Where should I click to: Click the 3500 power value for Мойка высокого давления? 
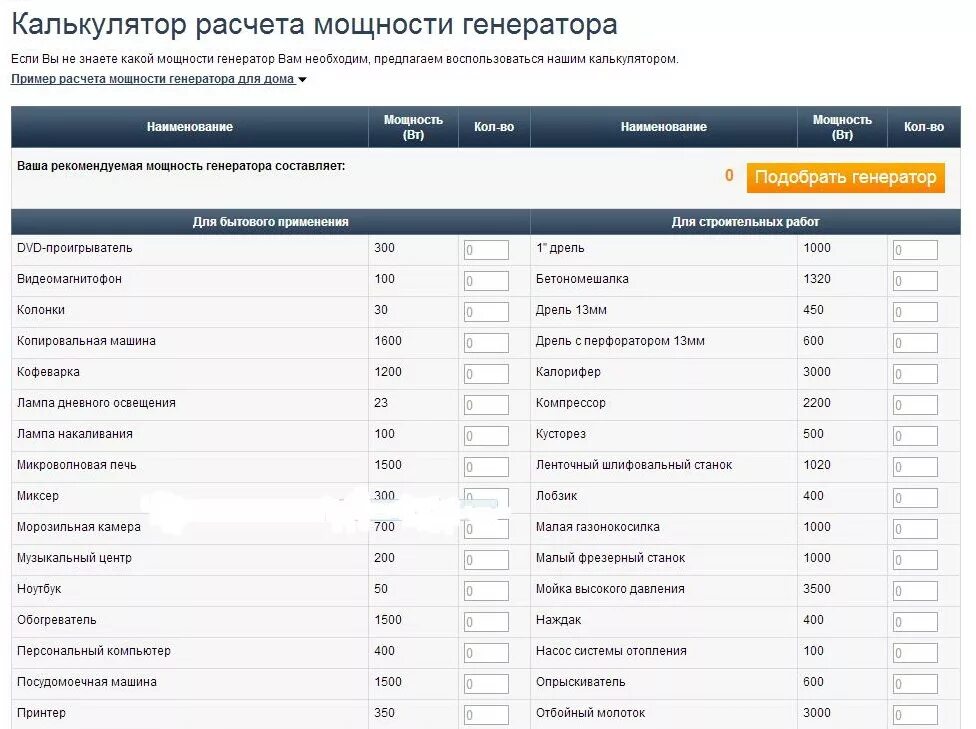point(817,588)
